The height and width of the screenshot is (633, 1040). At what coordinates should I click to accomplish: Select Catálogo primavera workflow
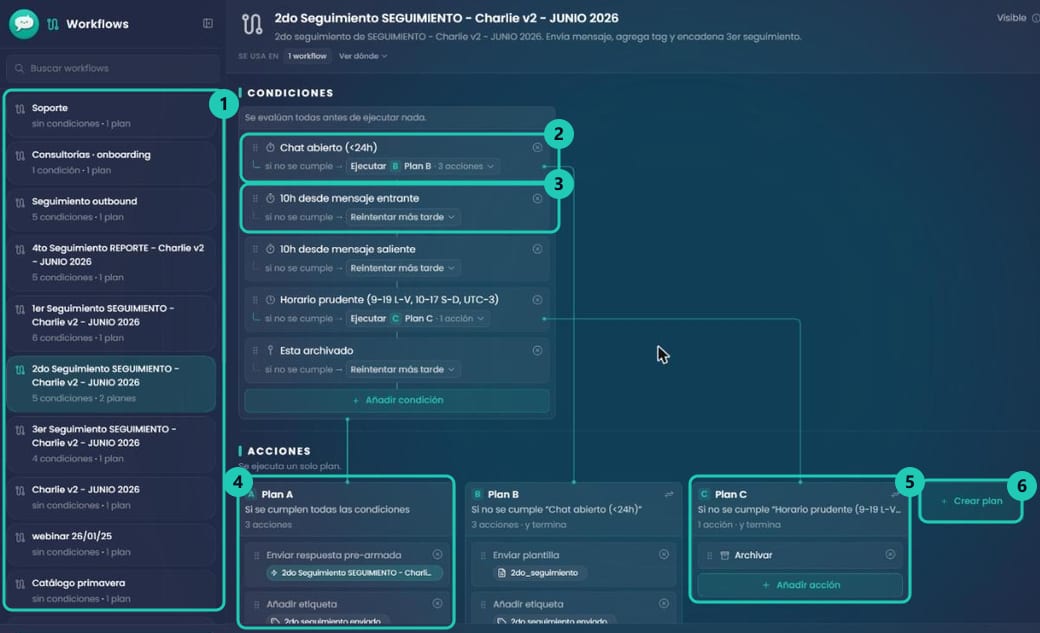coord(111,591)
